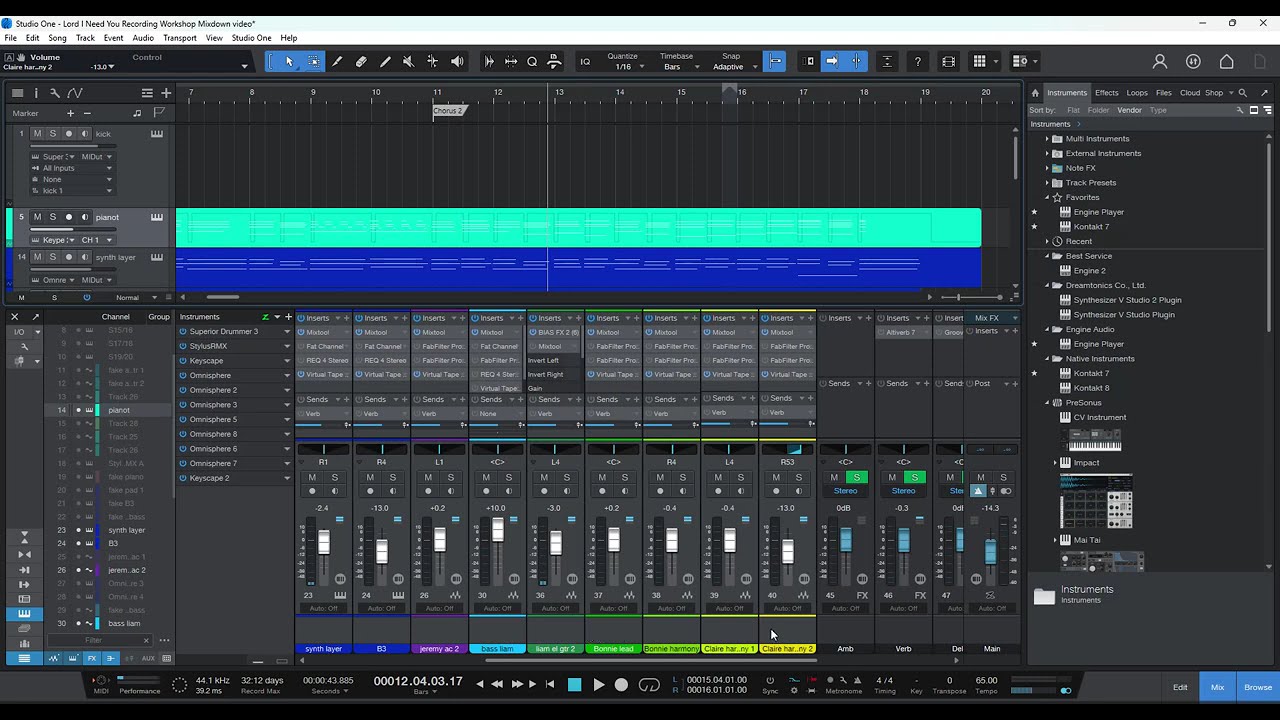This screenshot has height=720, width=1280.
Task: Select the Mute tool
Action: (409, 62)
